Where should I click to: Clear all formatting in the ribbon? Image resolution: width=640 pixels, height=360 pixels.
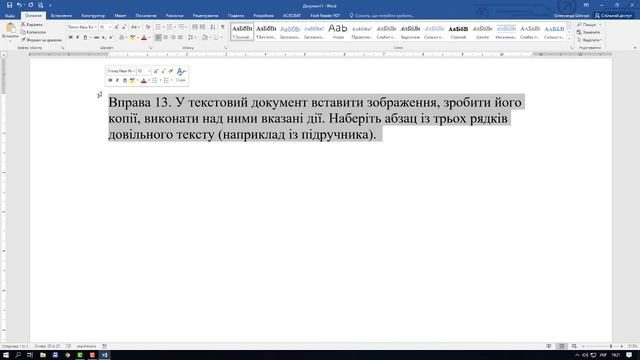point(148,27)
